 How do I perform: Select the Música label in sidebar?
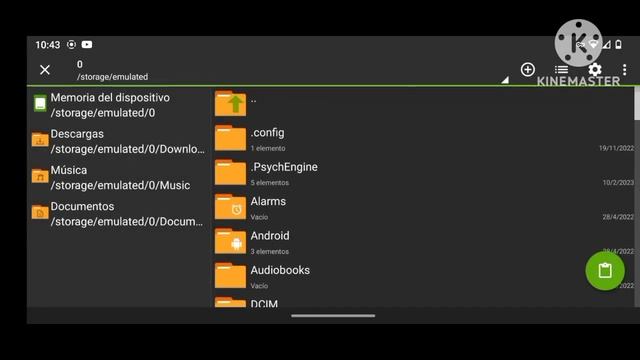[69, 170]
